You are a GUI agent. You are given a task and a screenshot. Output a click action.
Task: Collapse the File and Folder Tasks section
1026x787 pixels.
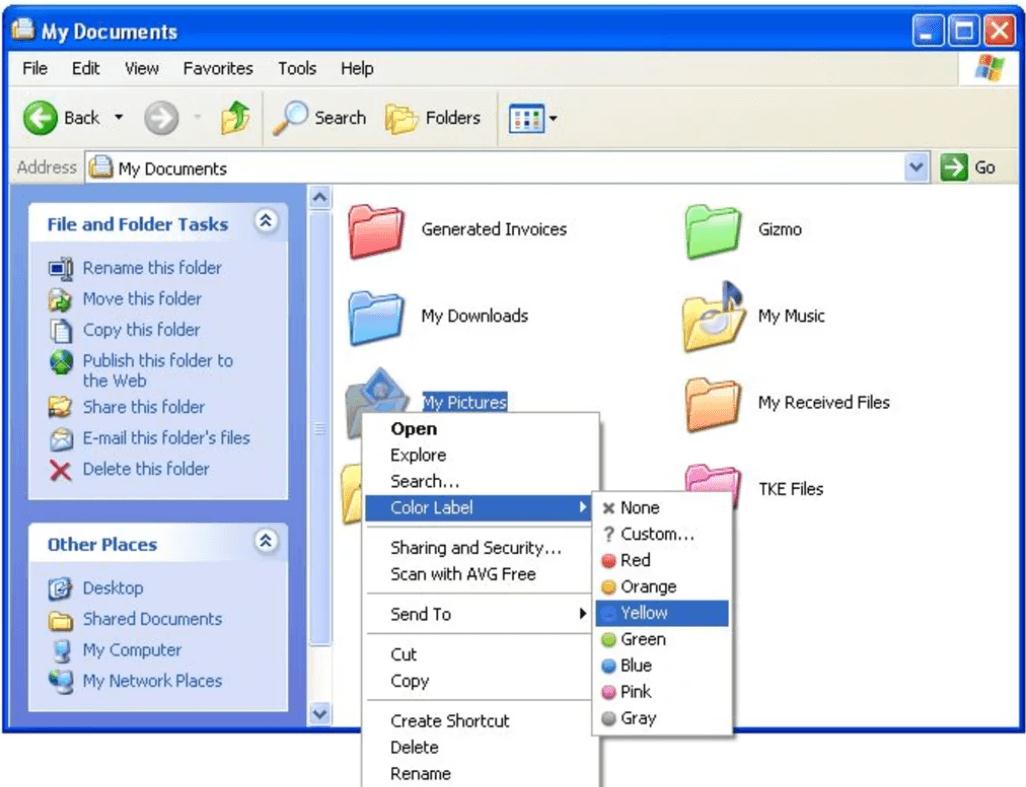pyautogui.click(x=267, y=223)
